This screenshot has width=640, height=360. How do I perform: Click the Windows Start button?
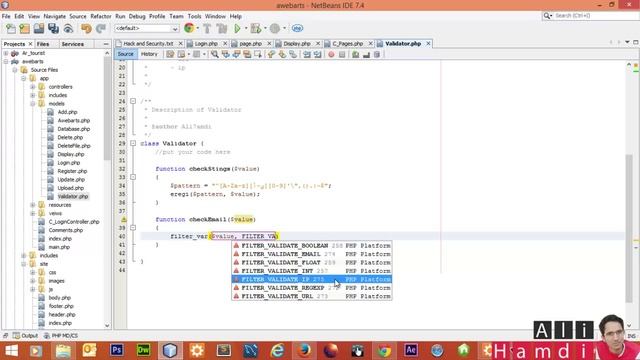[11, 351]
